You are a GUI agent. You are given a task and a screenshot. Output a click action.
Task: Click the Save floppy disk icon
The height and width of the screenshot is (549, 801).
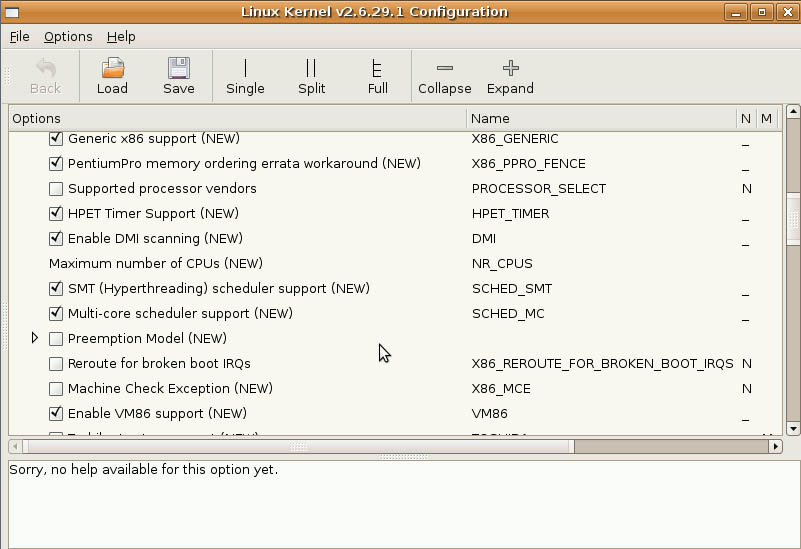pyautogui.click(x=179, y=69)
